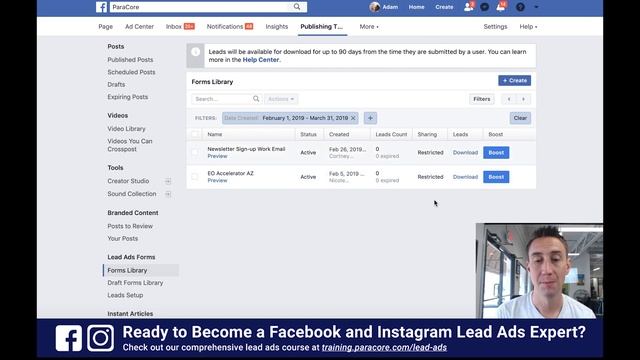Viewport: 640px width, 360px height.
Task: Select EO Accelerator AZ checkbox
Action: coord(195,177)
